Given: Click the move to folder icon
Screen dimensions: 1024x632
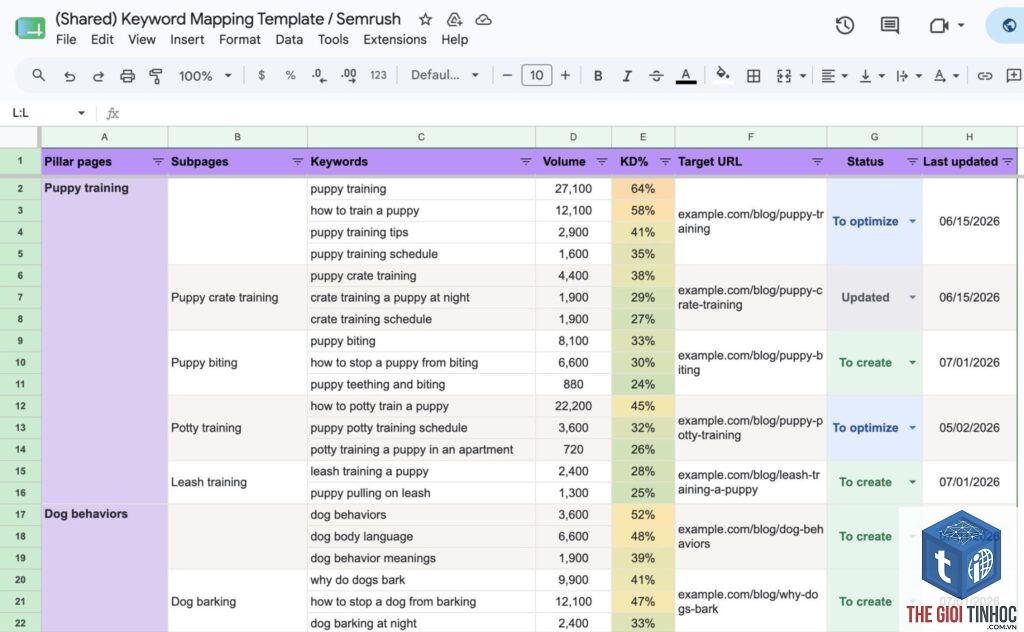Looking at the screenshot, I should tap(455, 20).
